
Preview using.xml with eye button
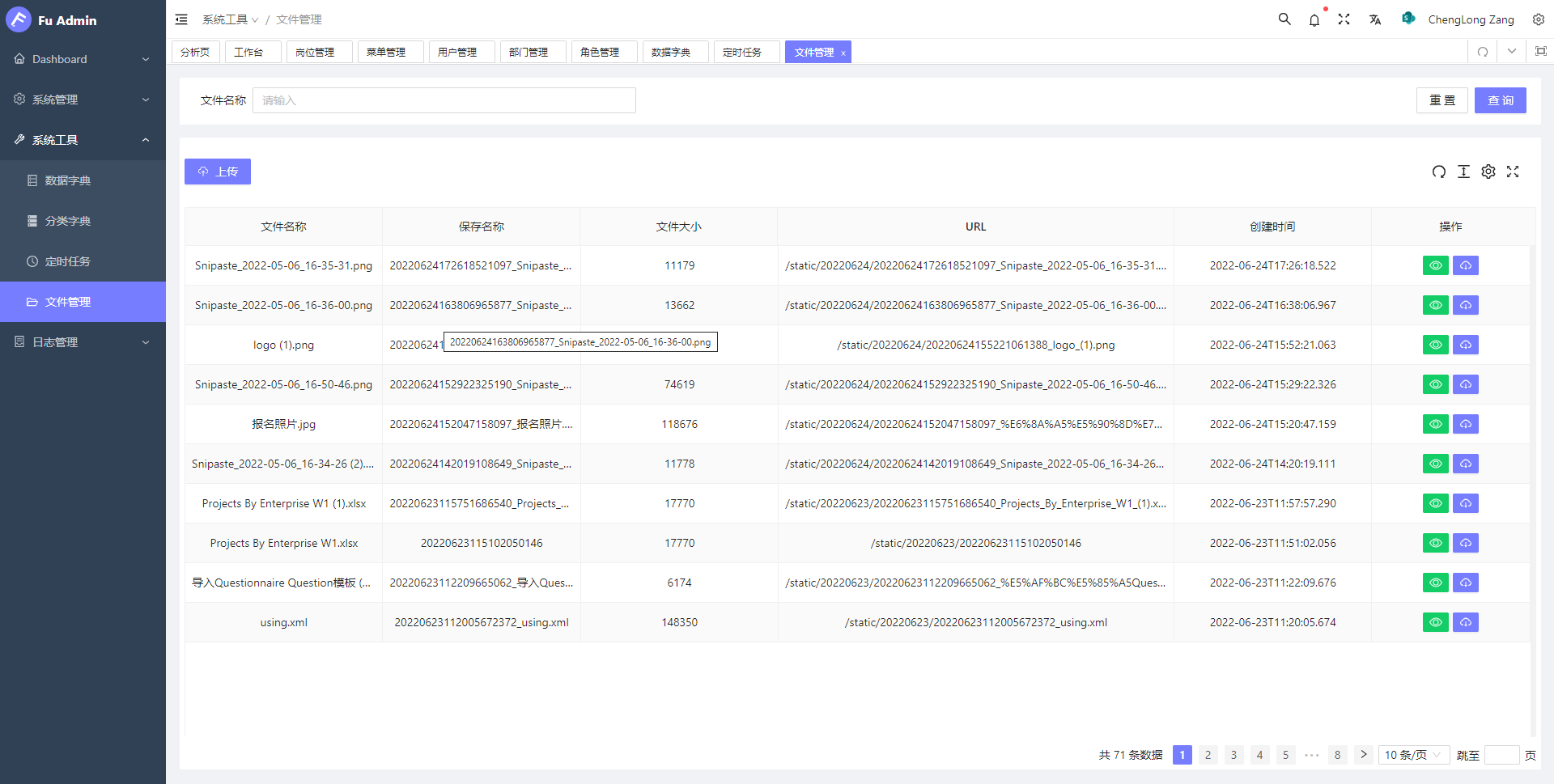point(1436,622)
